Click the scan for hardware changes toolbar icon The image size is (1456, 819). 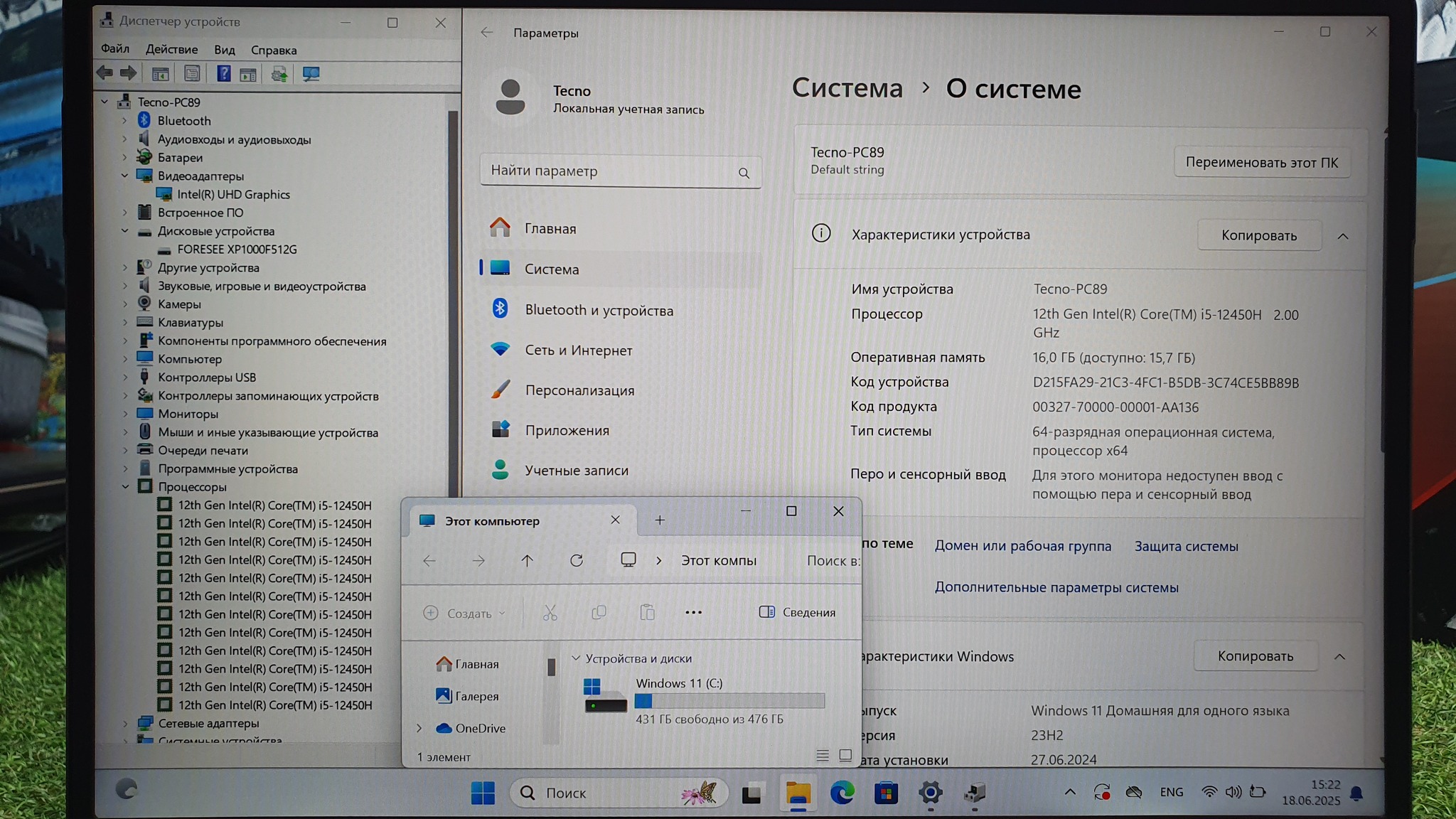click(311, 74)
